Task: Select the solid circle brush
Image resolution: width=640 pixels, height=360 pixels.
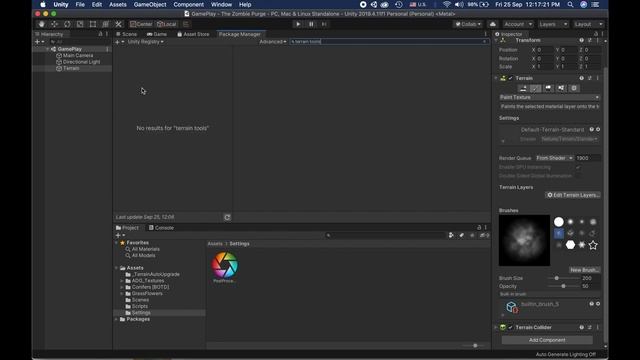Action: 559,222
